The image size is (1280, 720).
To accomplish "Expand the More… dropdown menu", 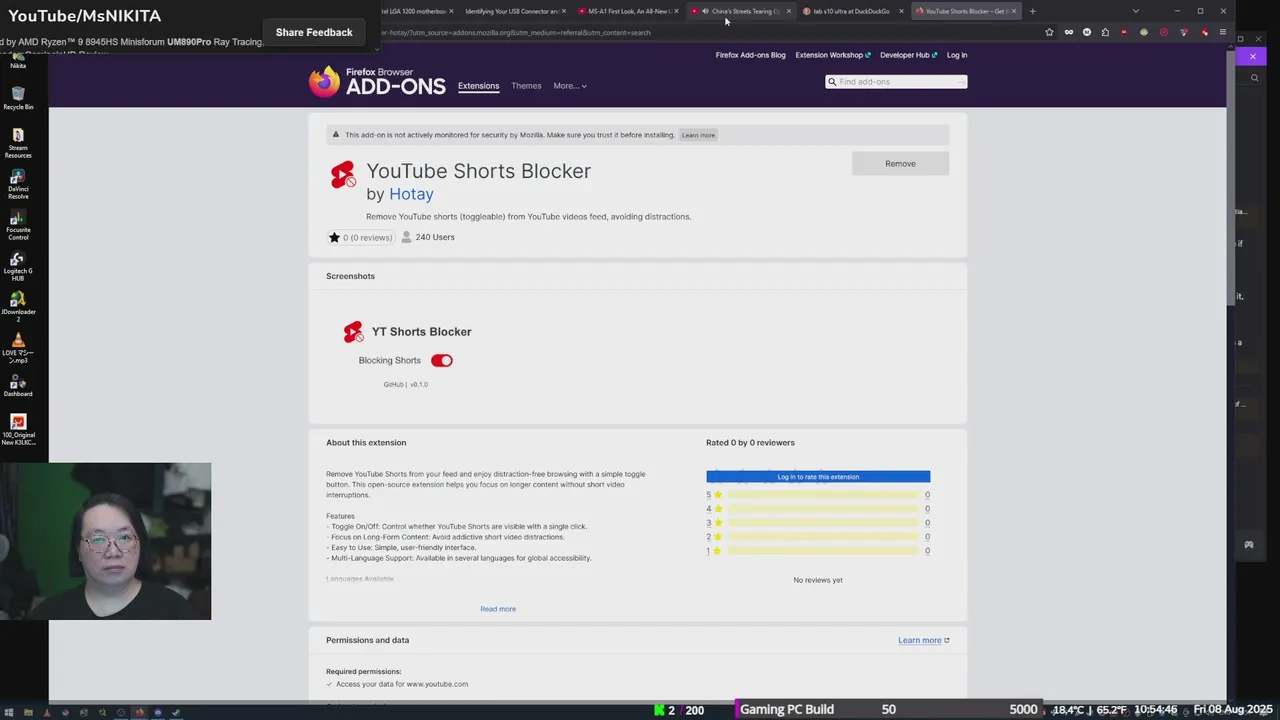I will tap(570, 86).
